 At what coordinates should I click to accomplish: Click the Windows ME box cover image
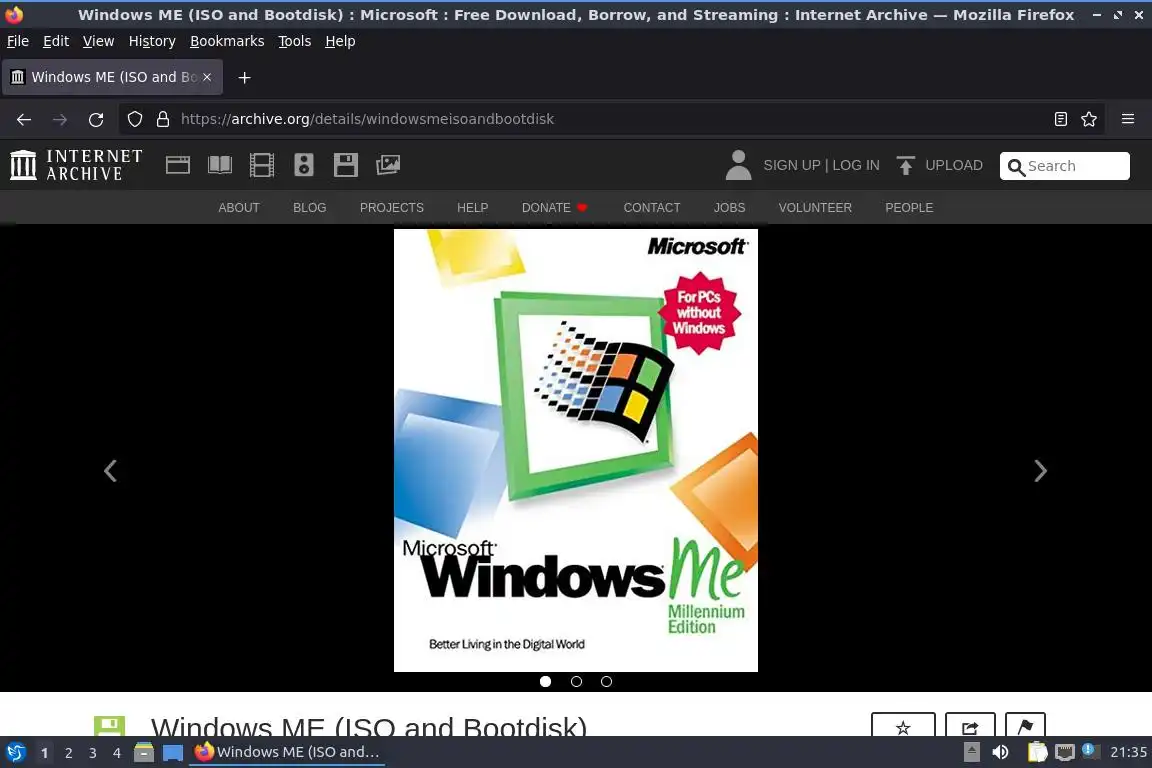pyautogui.click(x=576, y=451)
